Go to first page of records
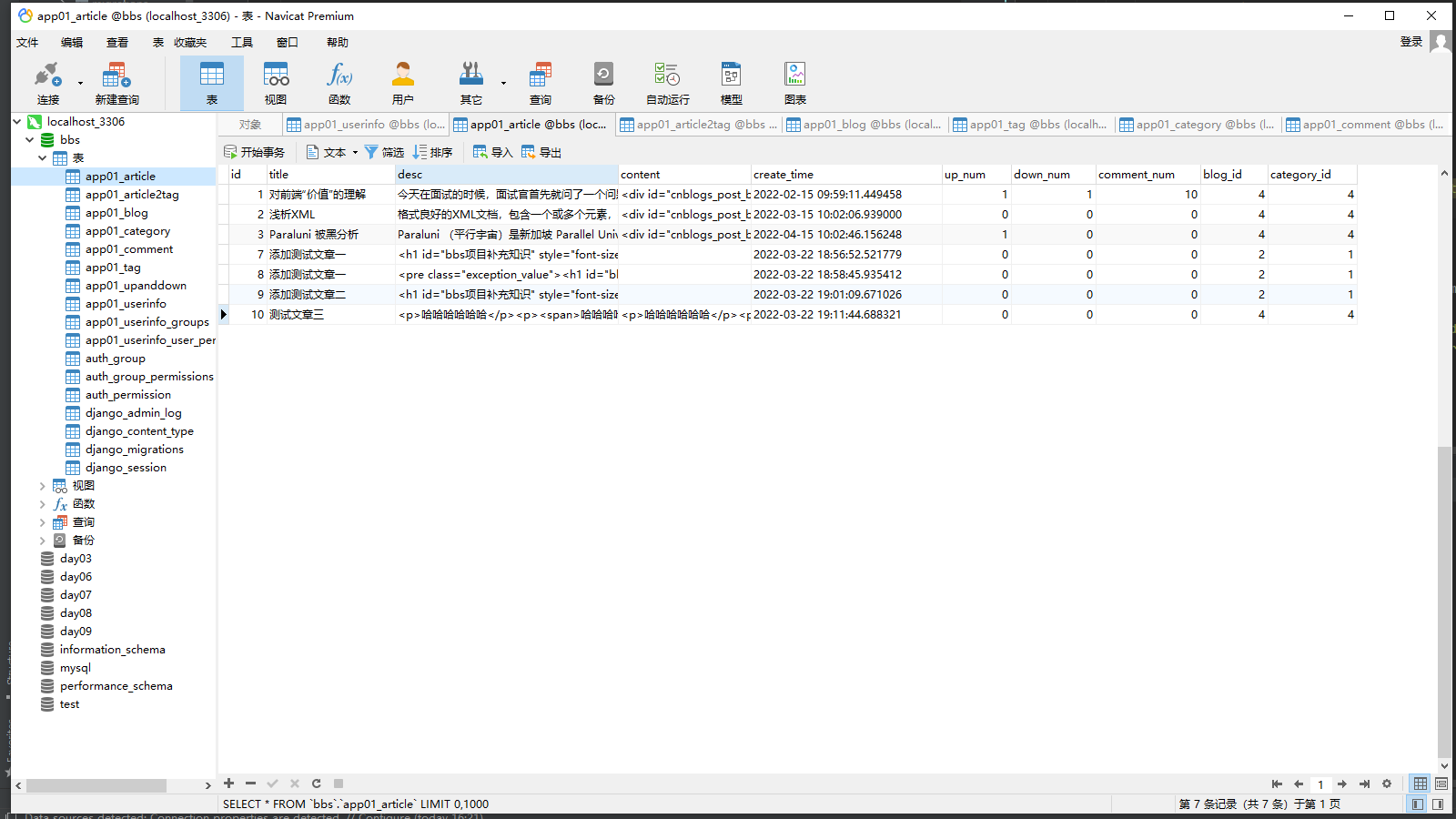This screenshot has width=1456, height=819. tap(1277, 784)
